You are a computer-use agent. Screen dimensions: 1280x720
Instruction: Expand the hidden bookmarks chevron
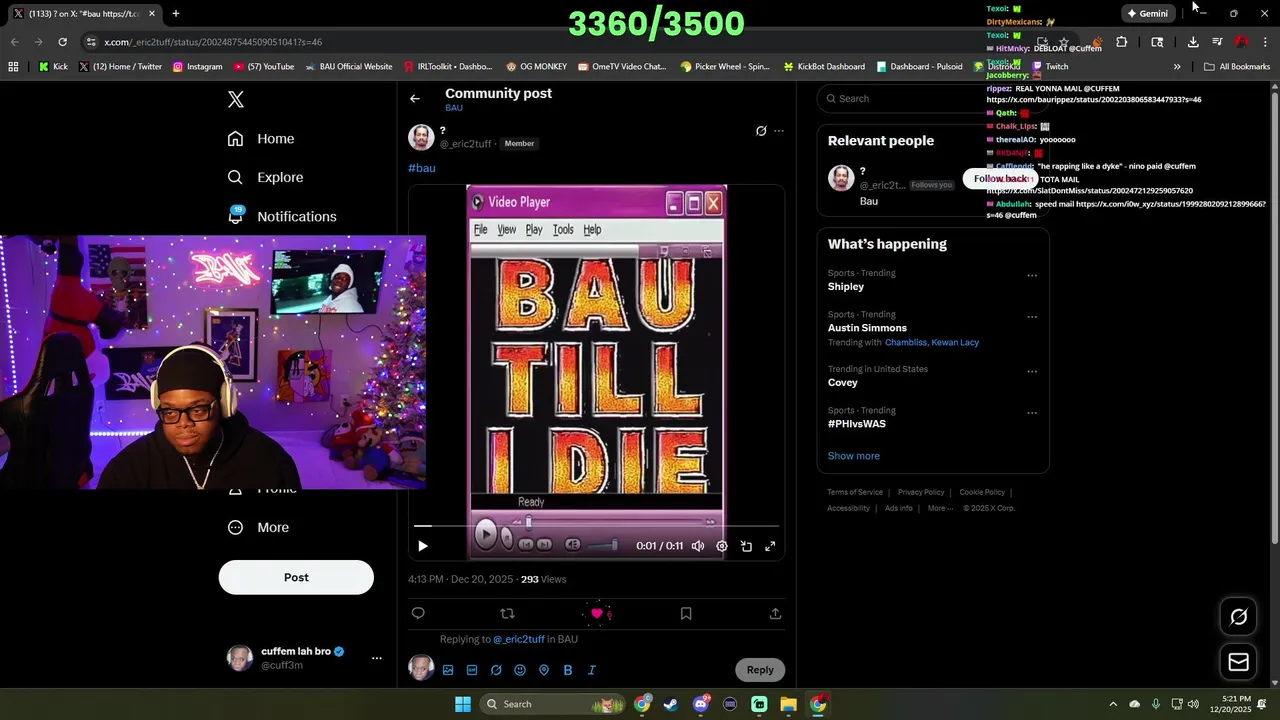coord(1177,67)
